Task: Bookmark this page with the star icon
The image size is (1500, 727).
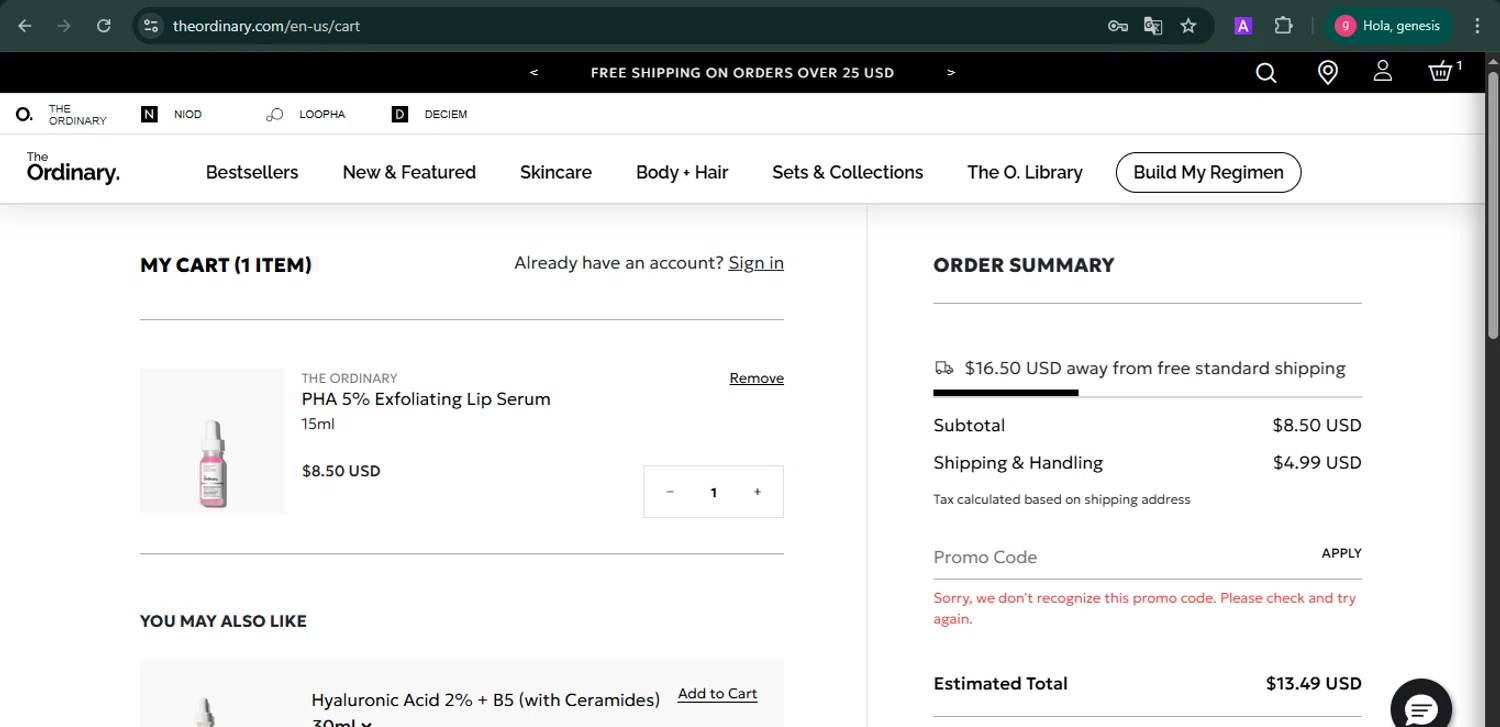Action: coord(1188,26)
